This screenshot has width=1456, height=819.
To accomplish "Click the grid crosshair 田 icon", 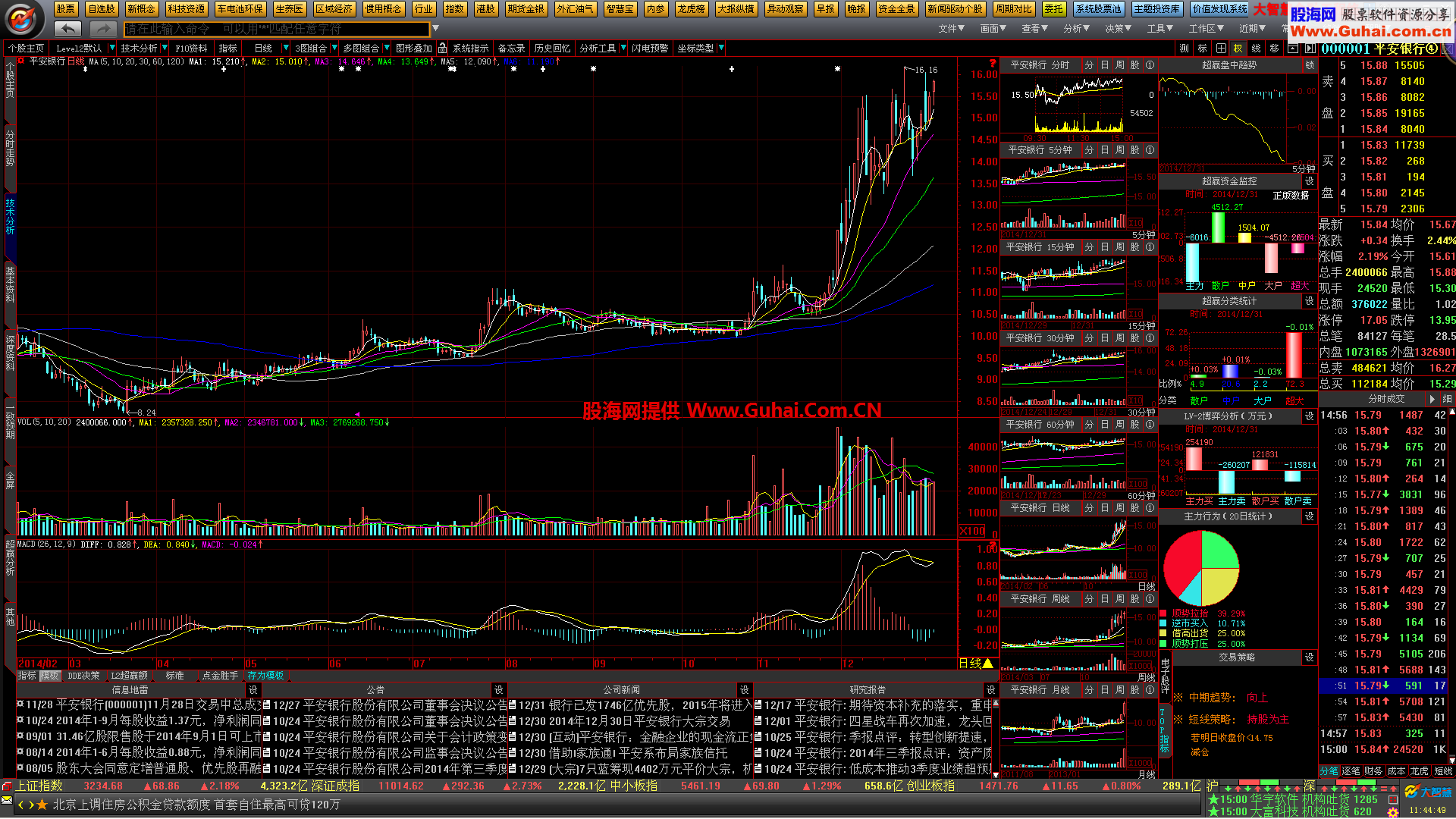I will pyautogui.click(x=1221, y=49).
